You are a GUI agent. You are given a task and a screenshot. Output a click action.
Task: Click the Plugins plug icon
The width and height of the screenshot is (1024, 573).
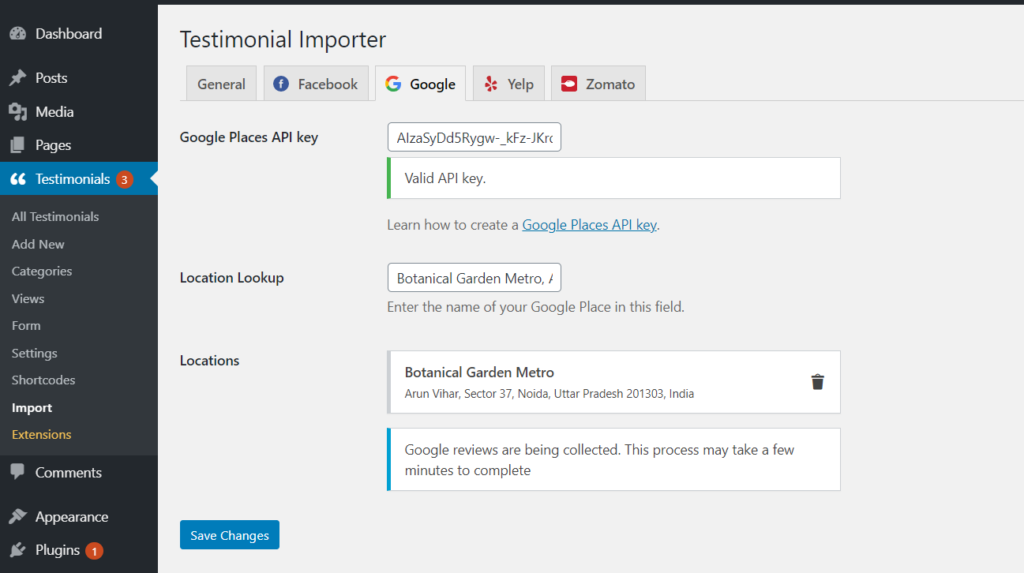click(x=18, y=550)
